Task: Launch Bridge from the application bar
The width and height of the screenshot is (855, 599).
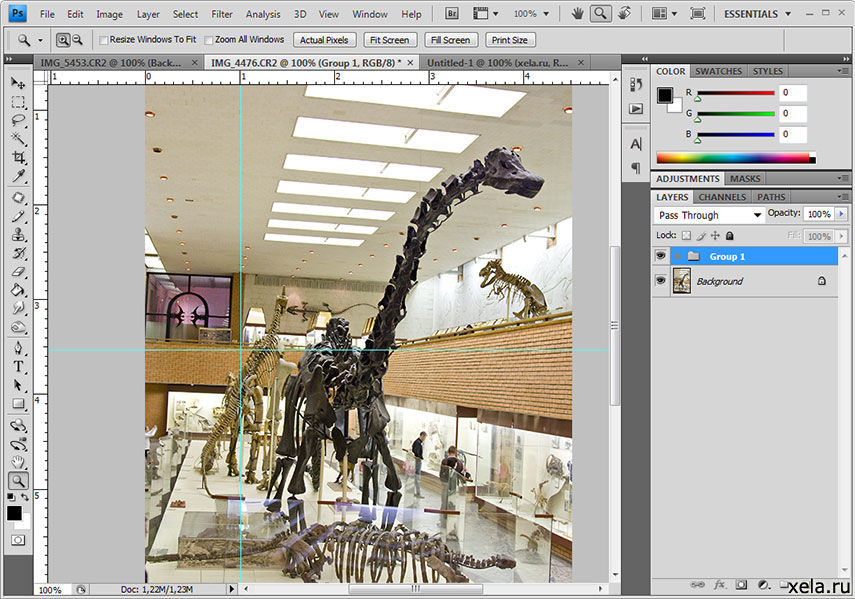Action: [451, 14]
